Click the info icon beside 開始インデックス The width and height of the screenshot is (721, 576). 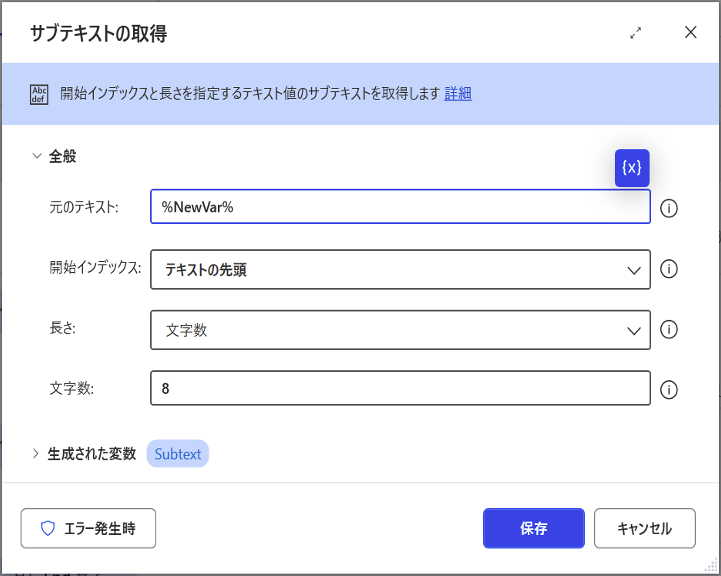(x=670, y=269)
